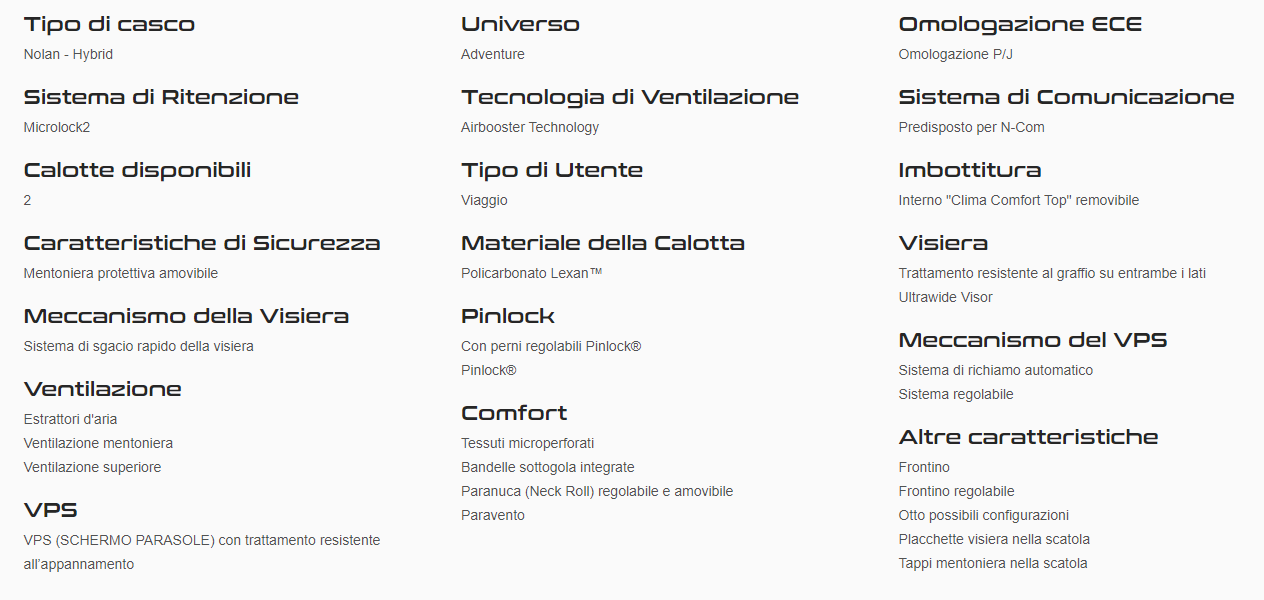Click the 'Ultrawide Visor' entry
The image size is (1264, 600).
(x=945, y=297)
